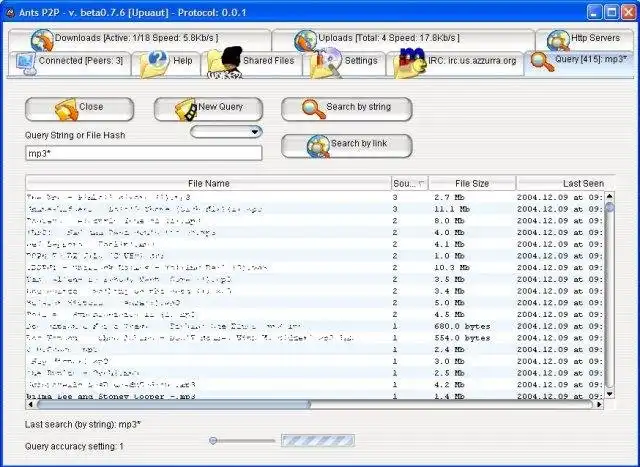This screenshot has height=467, width=640.
Task: Click Search by string button
Action: point(347,109)
